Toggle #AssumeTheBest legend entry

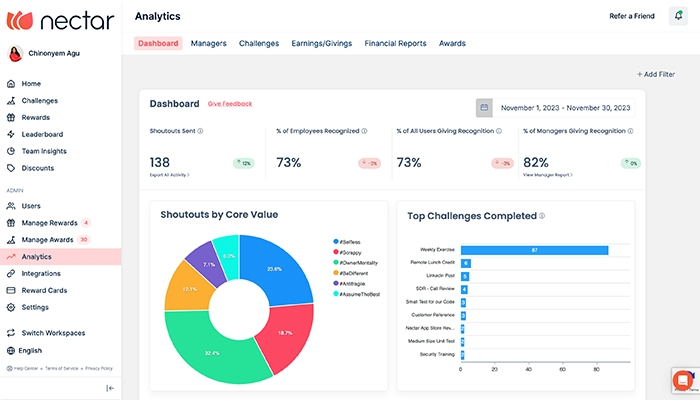[x=357, y=294]
